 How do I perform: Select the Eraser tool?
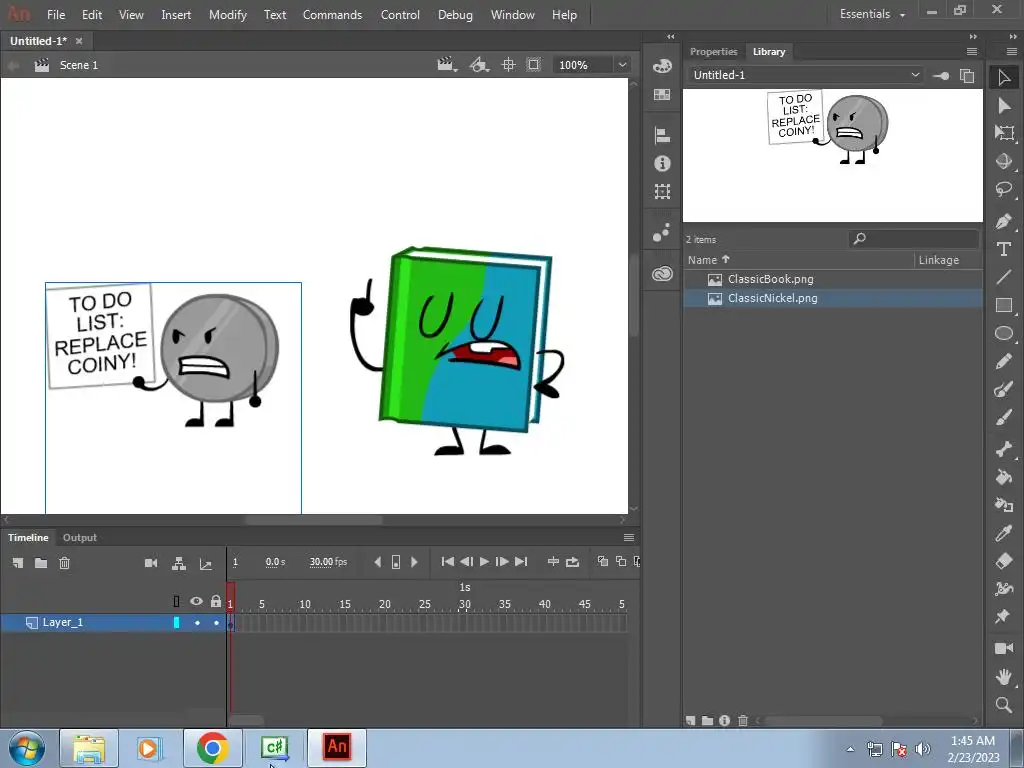tap(1004, 561)
